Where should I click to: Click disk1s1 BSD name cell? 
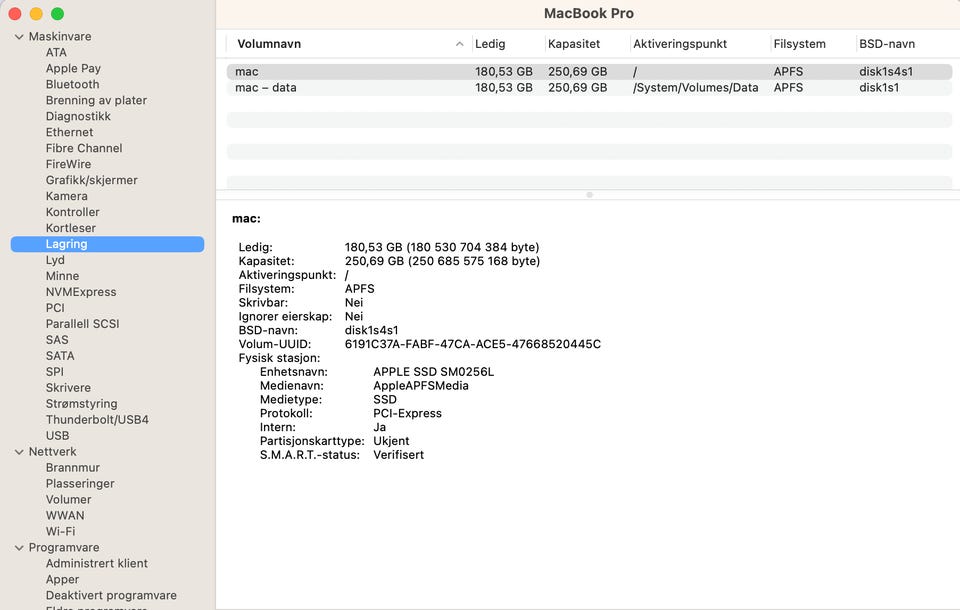tap(879, 88)
